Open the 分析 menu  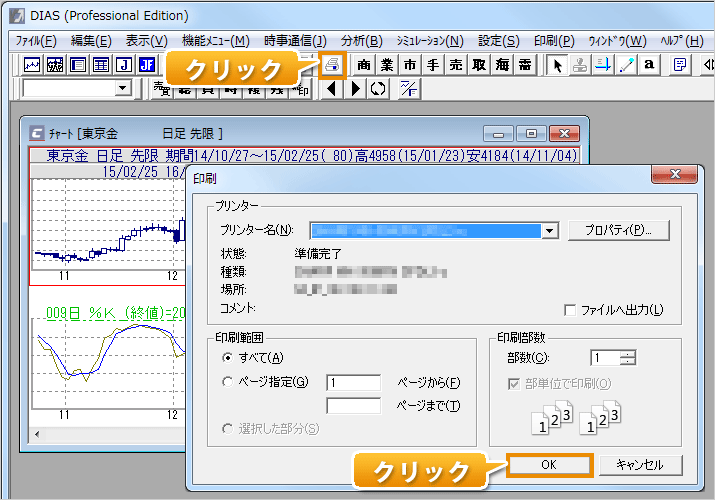pos(361,40)
